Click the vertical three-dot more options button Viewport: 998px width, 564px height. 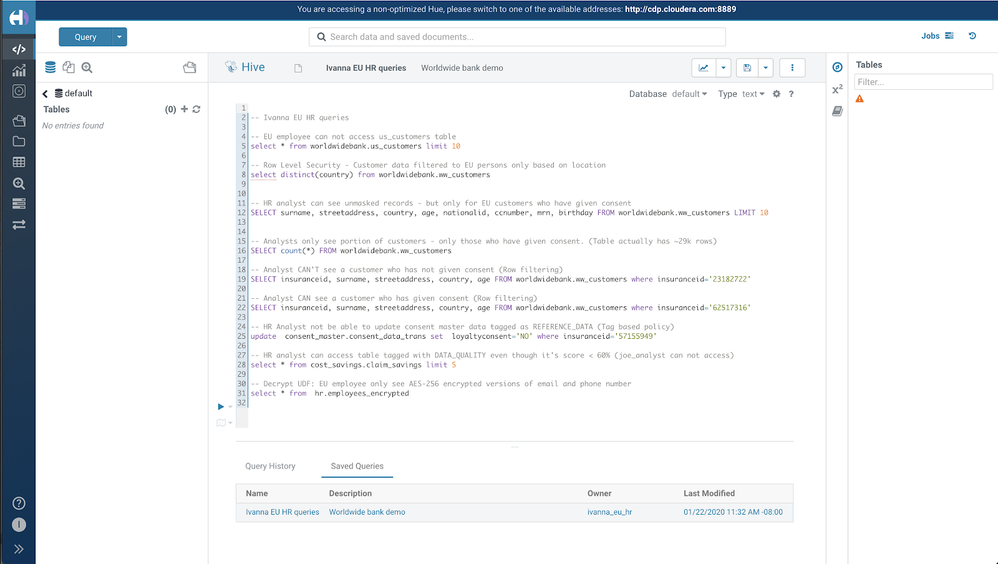(x=792, y=68)
